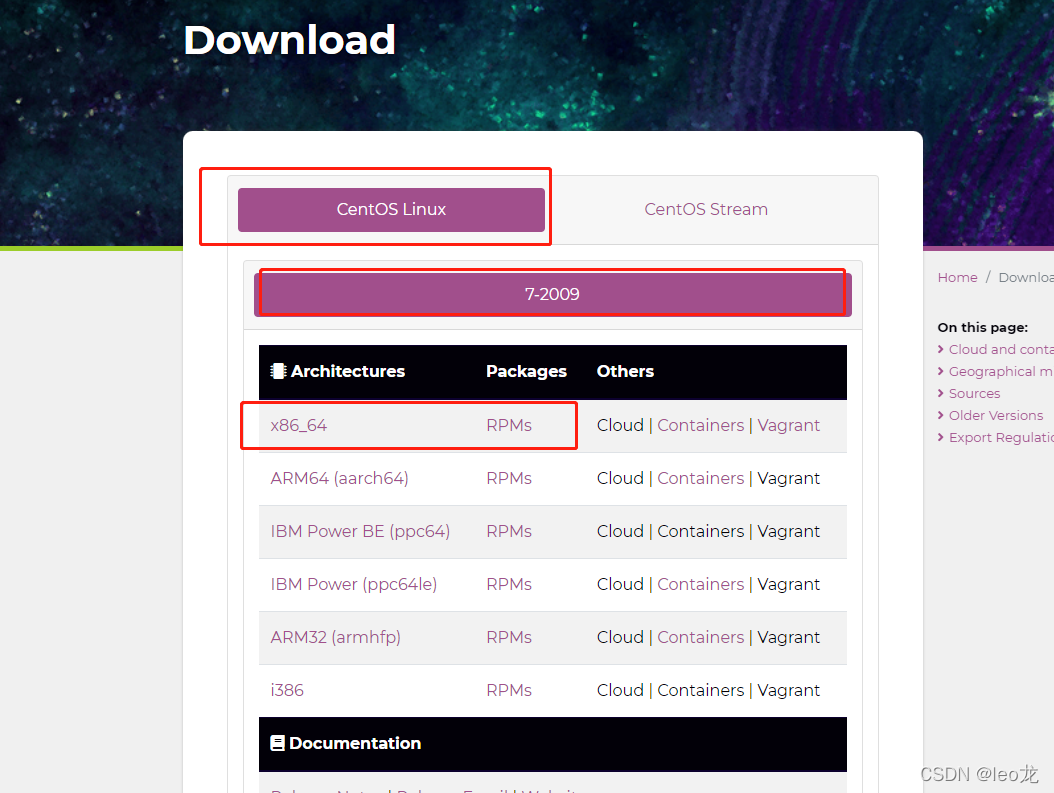1054x793 pixels.
Task: Open RPMs link for ARM32 (armhfp)
Action: (x=509, y=637)
